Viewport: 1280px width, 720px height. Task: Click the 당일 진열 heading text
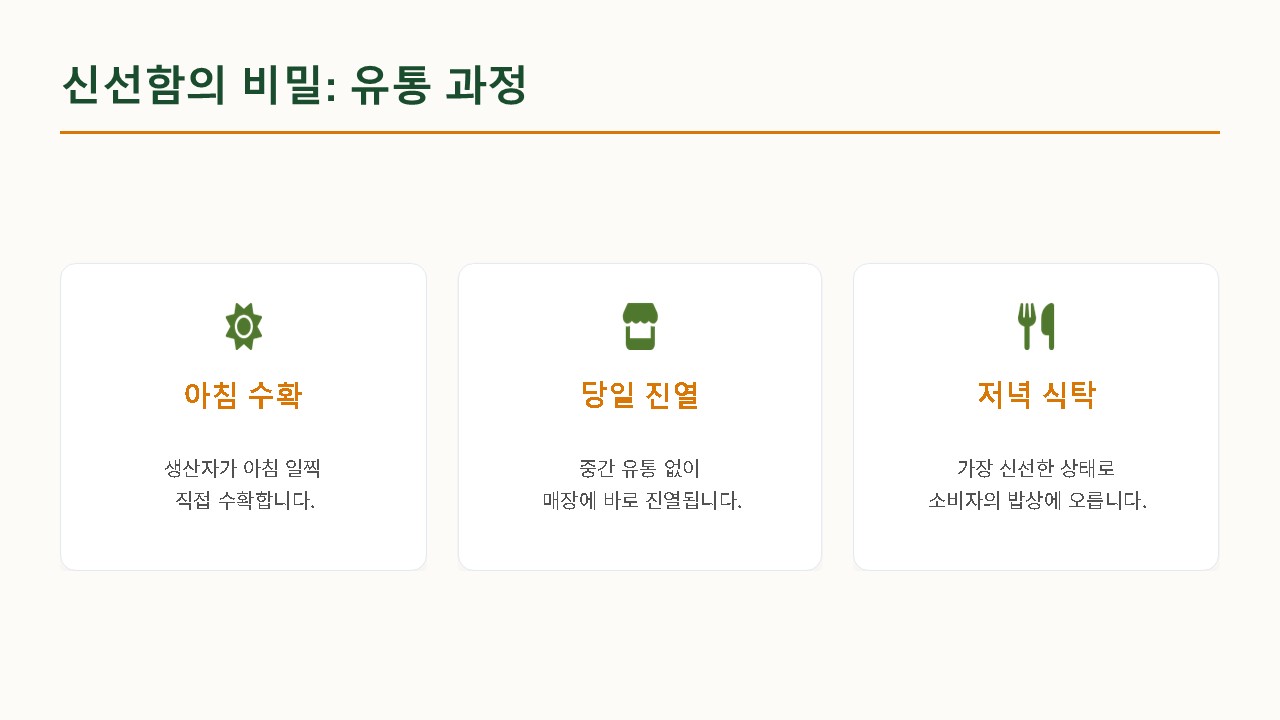click(x=640, y=395)
